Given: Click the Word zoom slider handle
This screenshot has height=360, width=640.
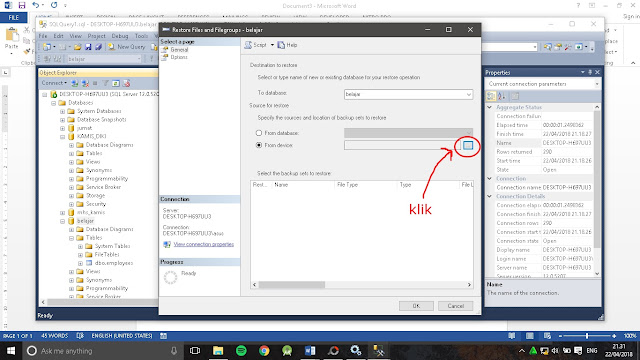Looking at the screenshot, I should coord(587,336).
